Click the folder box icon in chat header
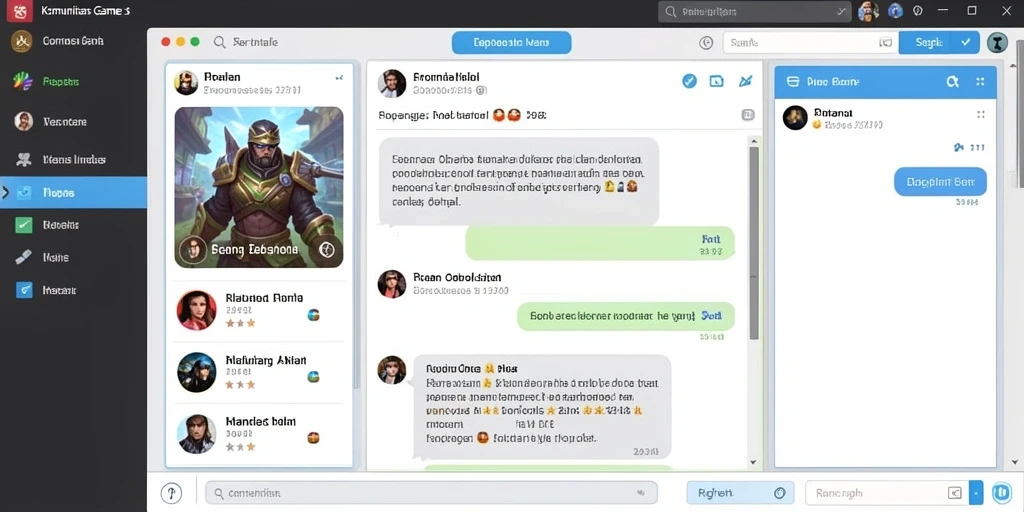Screen dimensions: 1024x512 [717, 81]
